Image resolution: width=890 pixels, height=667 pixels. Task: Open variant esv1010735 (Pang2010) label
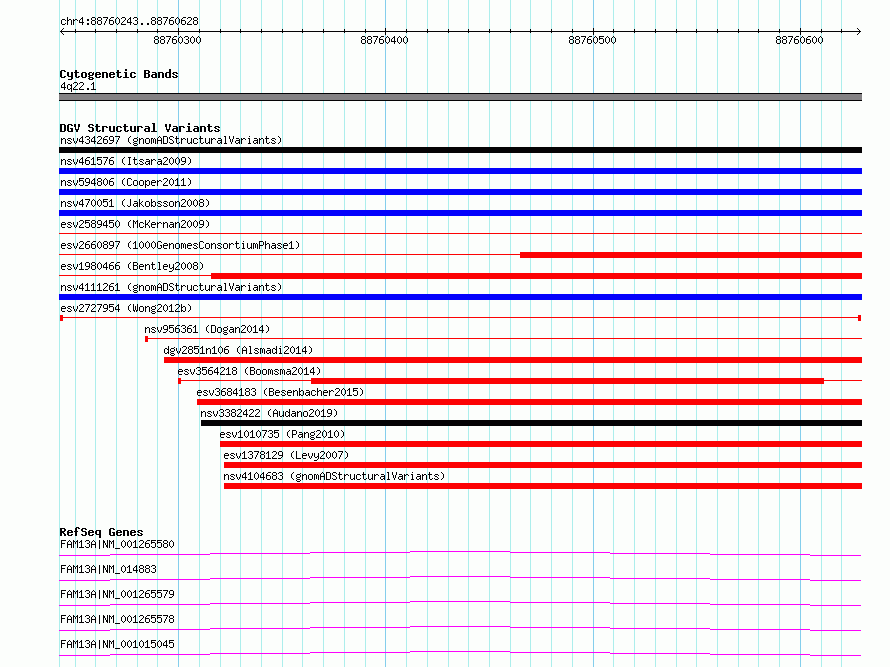tap(282, 434)
